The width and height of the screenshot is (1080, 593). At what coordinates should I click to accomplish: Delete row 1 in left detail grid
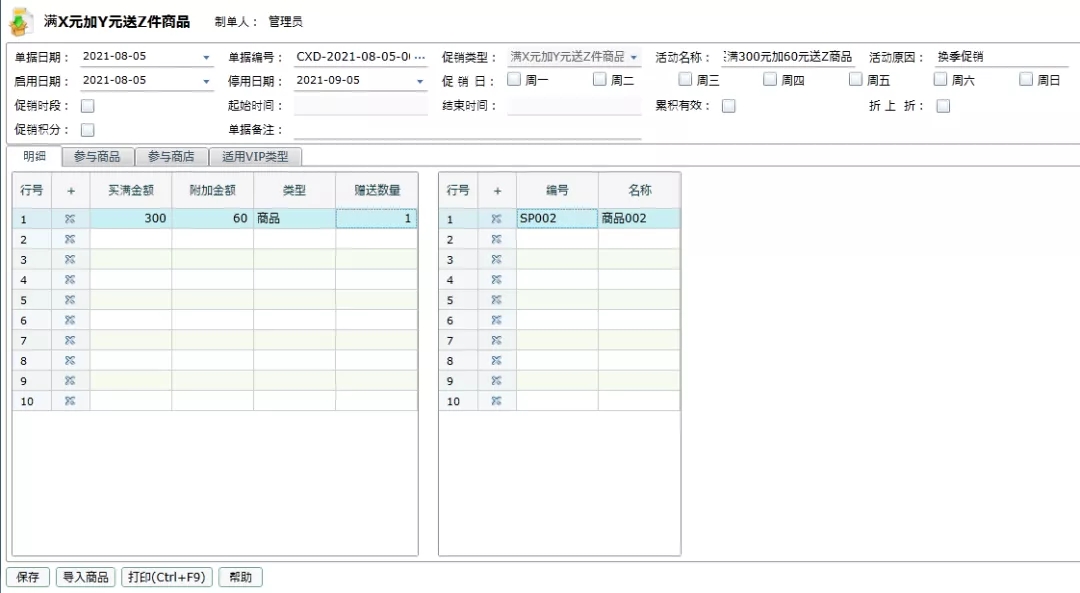70,219
